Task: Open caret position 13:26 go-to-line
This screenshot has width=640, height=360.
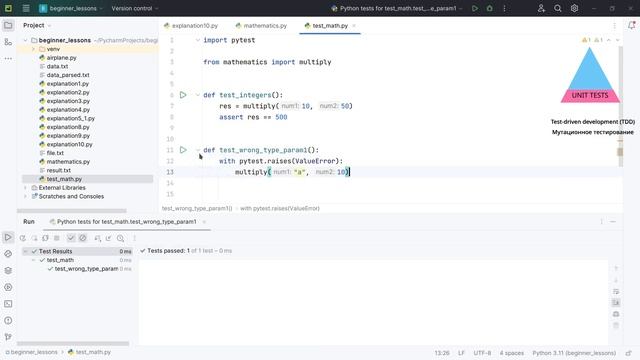Action: [x=442, y=353]
